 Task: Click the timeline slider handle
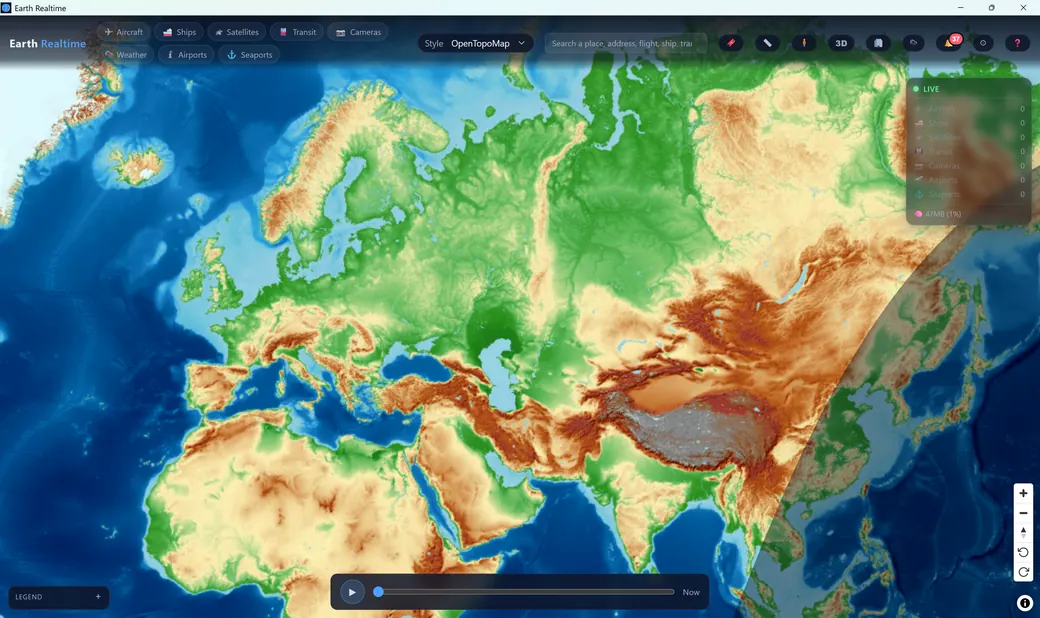378,591
